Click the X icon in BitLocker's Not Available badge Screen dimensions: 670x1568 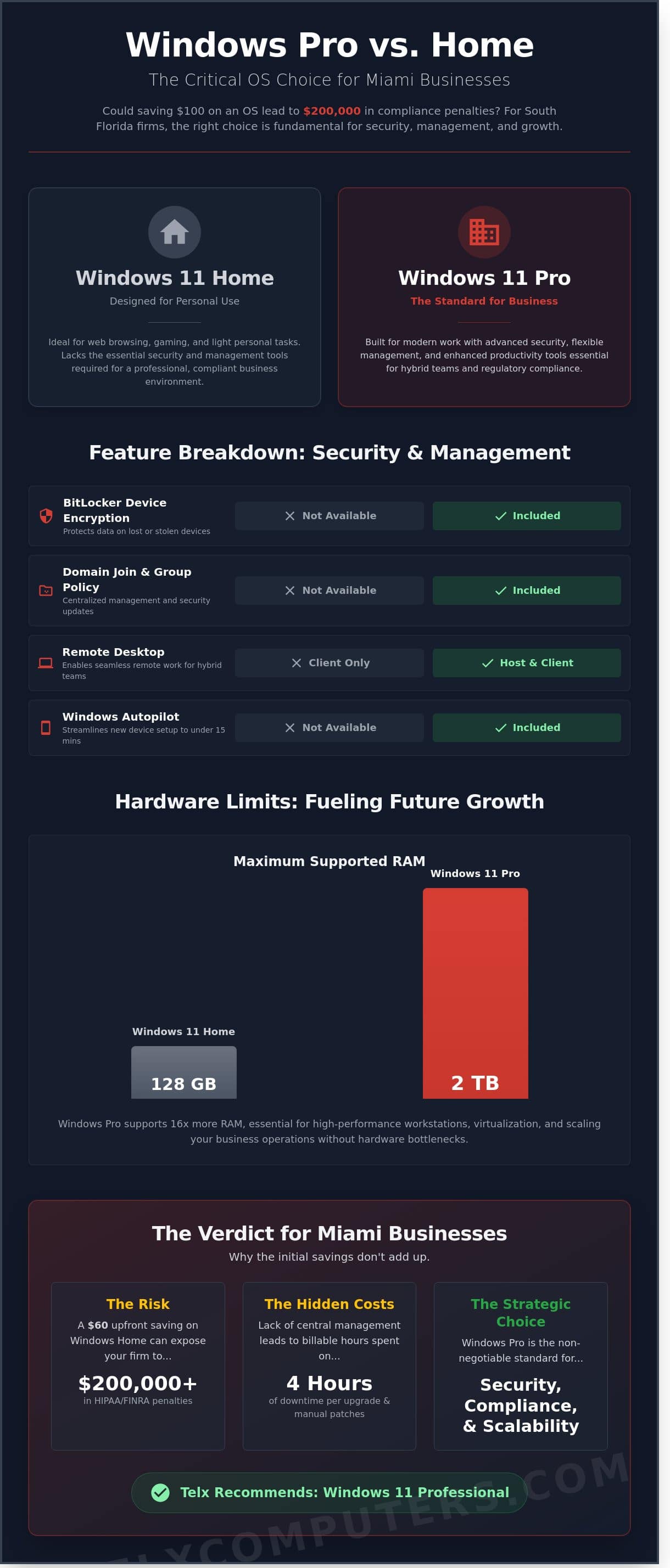tap(290, 515)
